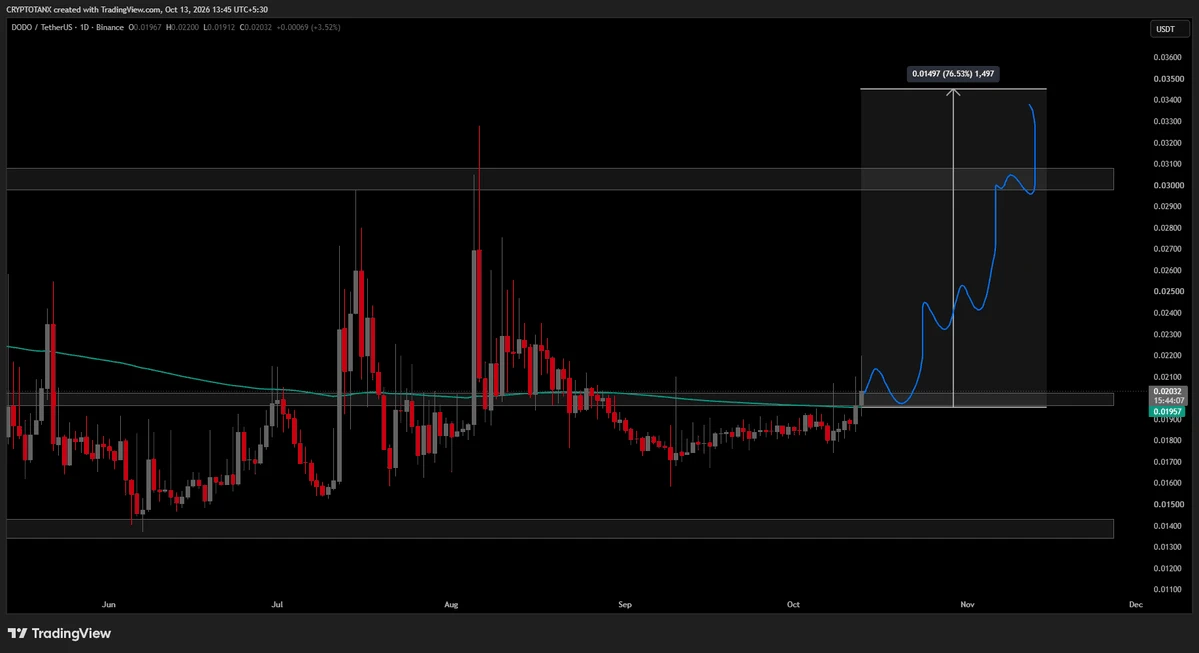Click the 0.02400 price scale label
Viewport: 1199px width, 653px height.
coord(1168,313)
